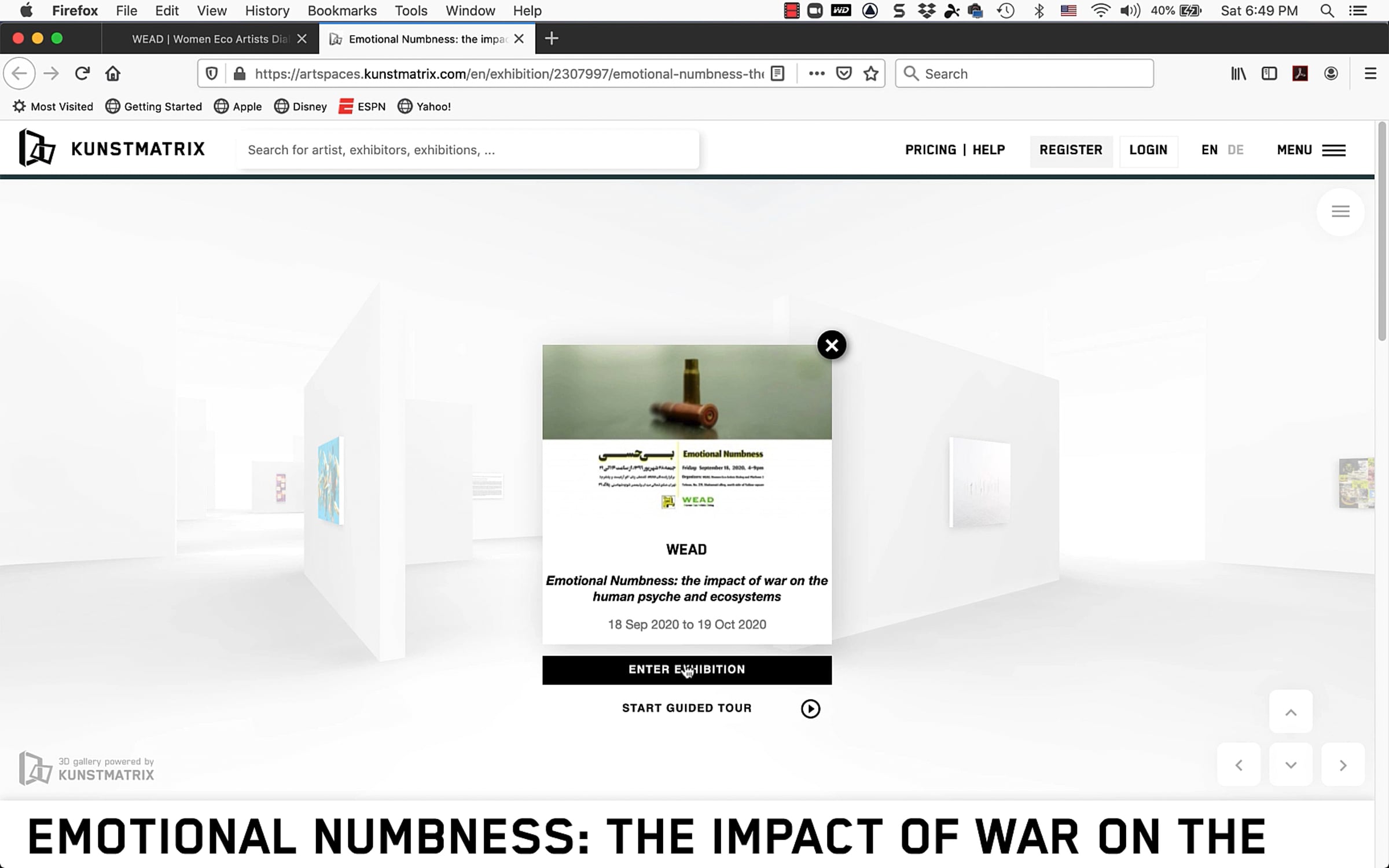Click the artist search input field
Screen dimensions: 1389x868
pos(468,150)
